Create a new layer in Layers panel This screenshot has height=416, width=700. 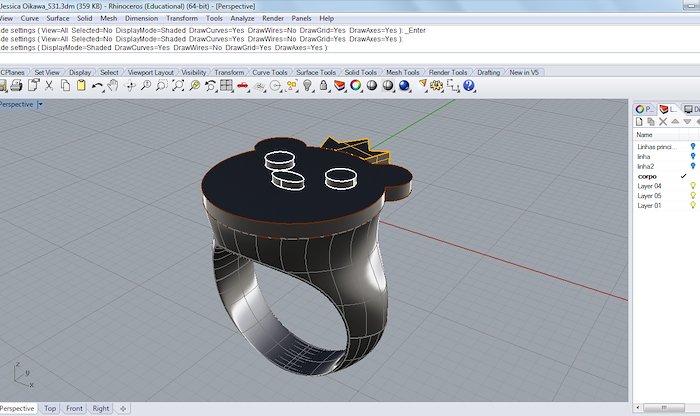point(639,121)
